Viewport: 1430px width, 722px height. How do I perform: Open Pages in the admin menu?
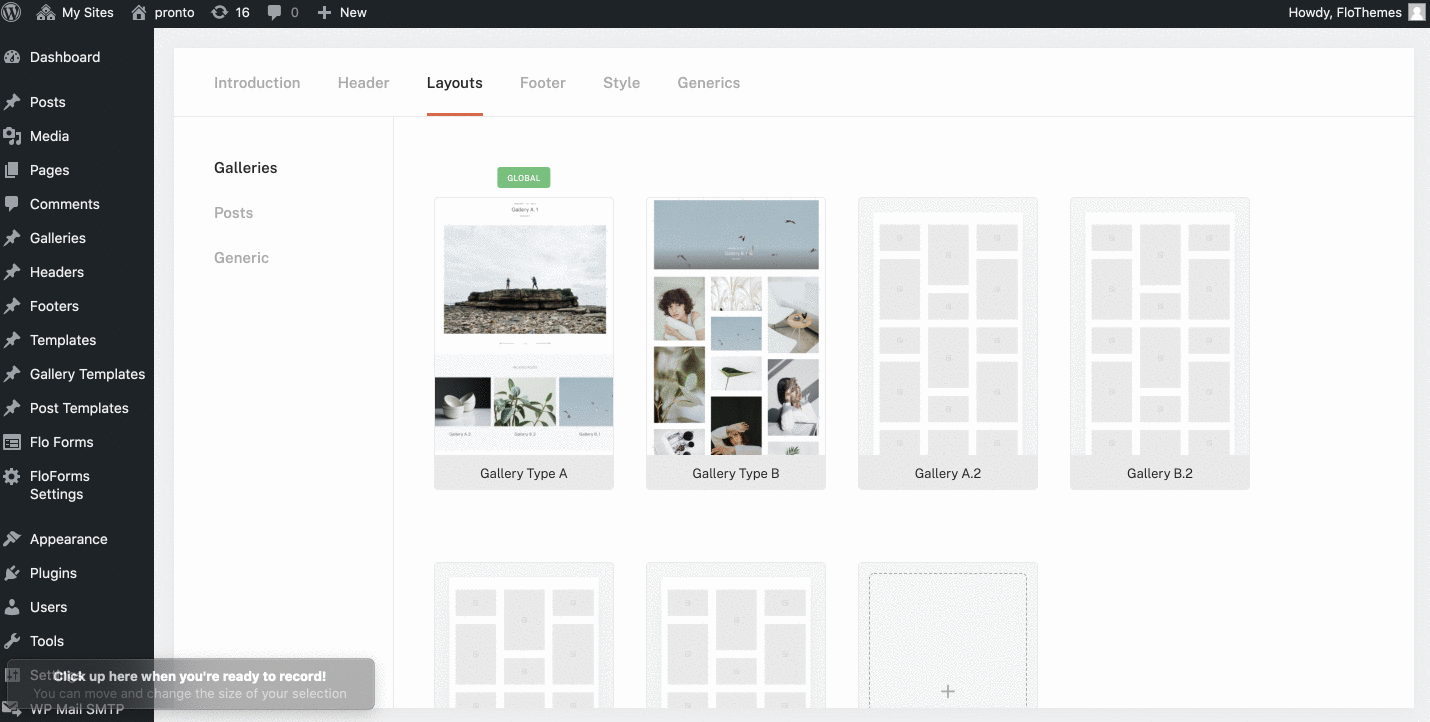pyautogui.click(x=50, y=170)
